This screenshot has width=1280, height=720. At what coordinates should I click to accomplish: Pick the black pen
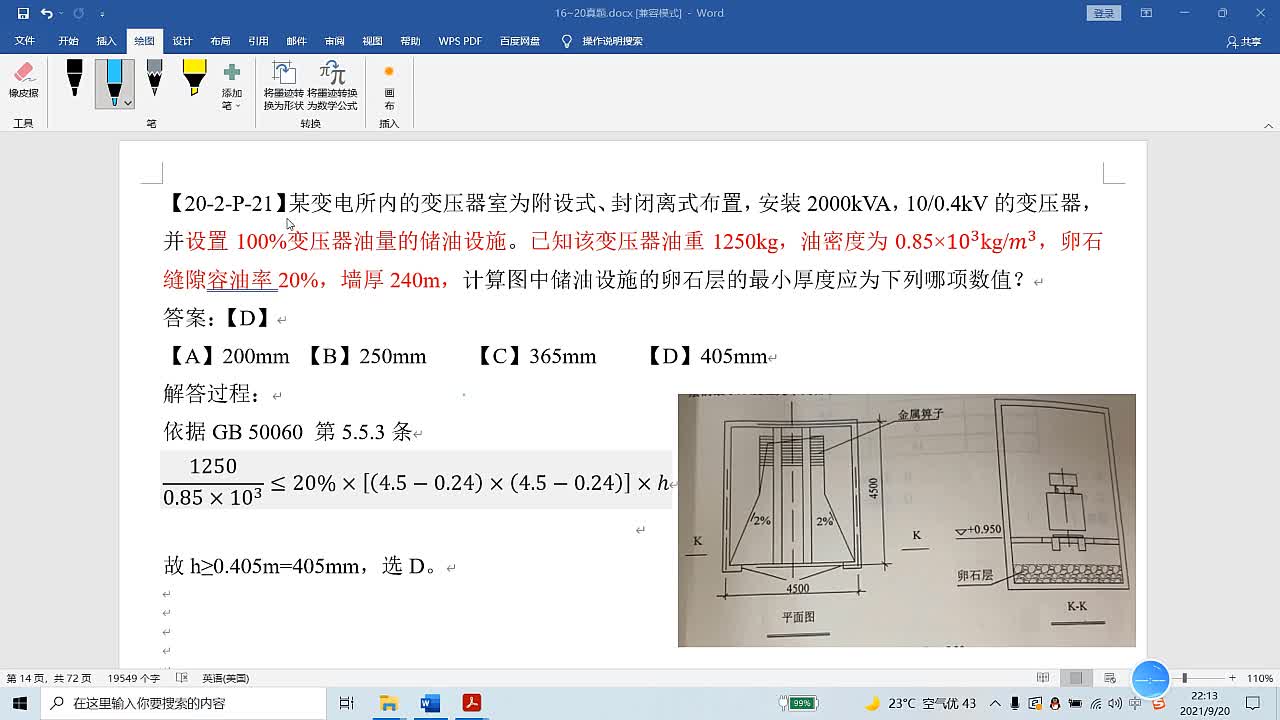coord(74,79)
